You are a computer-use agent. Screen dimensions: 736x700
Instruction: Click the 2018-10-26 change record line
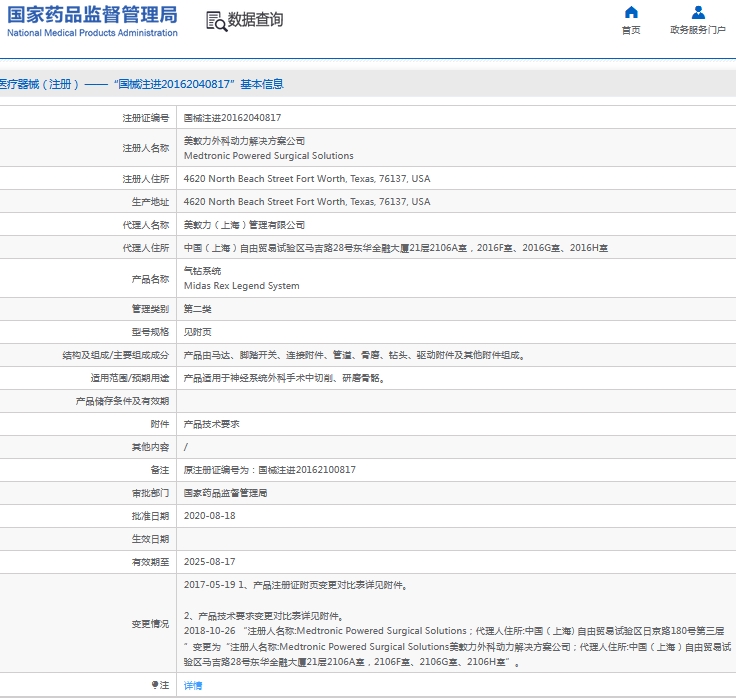(x=454, y=631)
